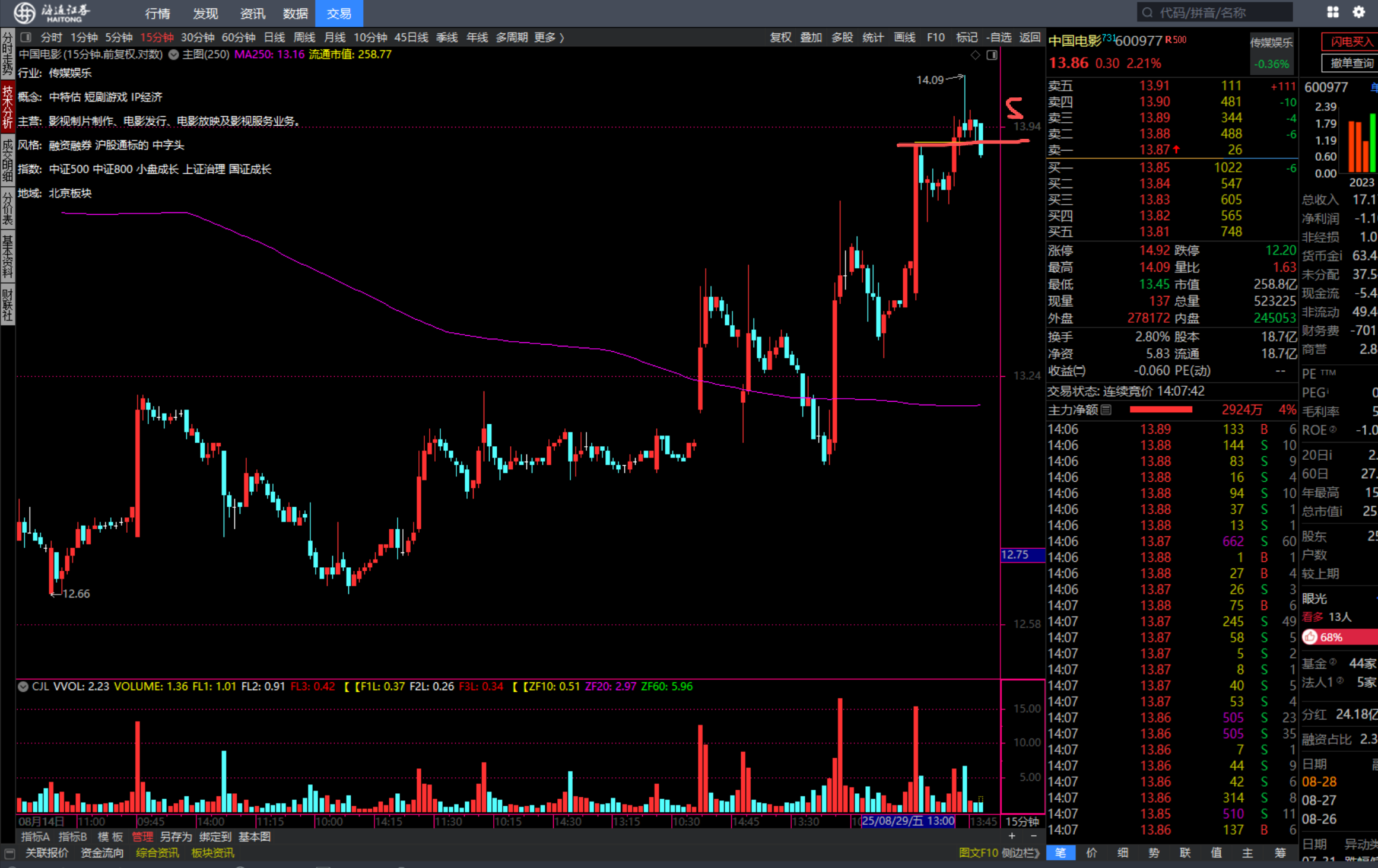Switch to the 数据 top menu

point(295,13)
